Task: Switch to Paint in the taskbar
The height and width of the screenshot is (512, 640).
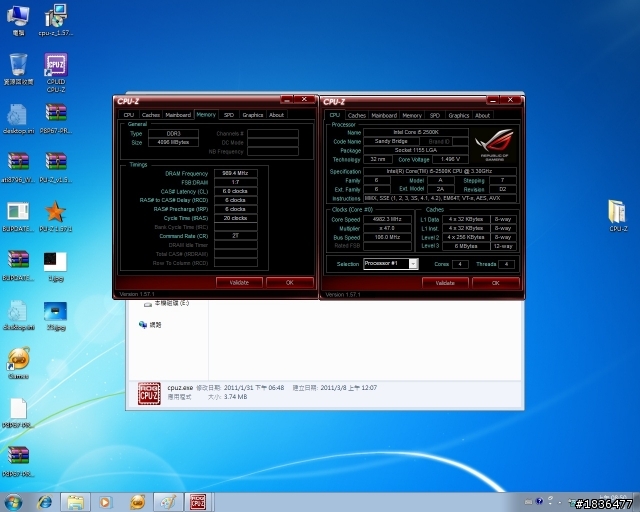Action: 167,502
